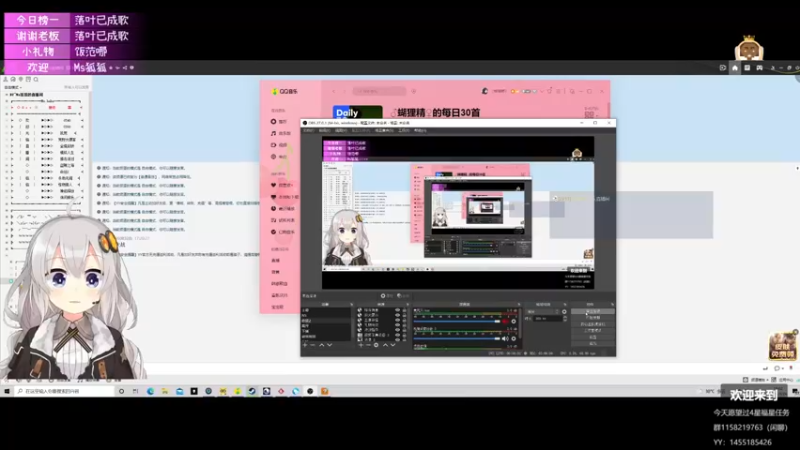
Task: Collapse the top channel tree node in left panel
Action: [6, 94]
